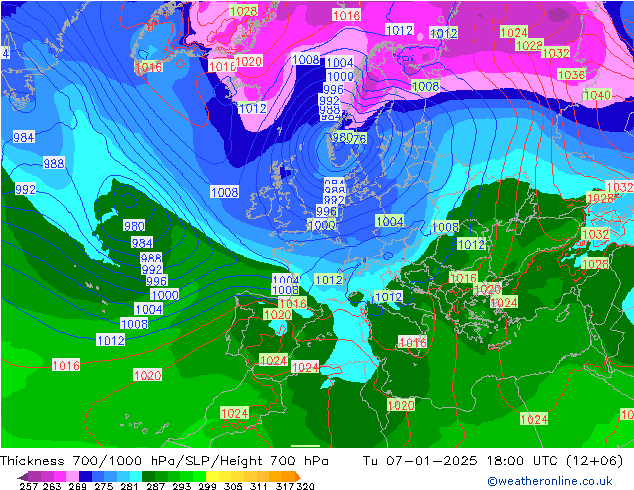Click the weatheronline.co.uk copyright link

(x=550, y=481)
